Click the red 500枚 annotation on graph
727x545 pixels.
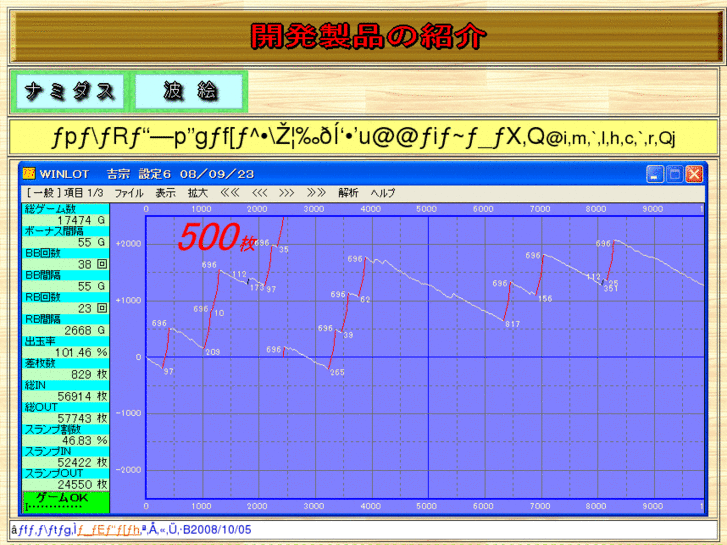[217, 238]
